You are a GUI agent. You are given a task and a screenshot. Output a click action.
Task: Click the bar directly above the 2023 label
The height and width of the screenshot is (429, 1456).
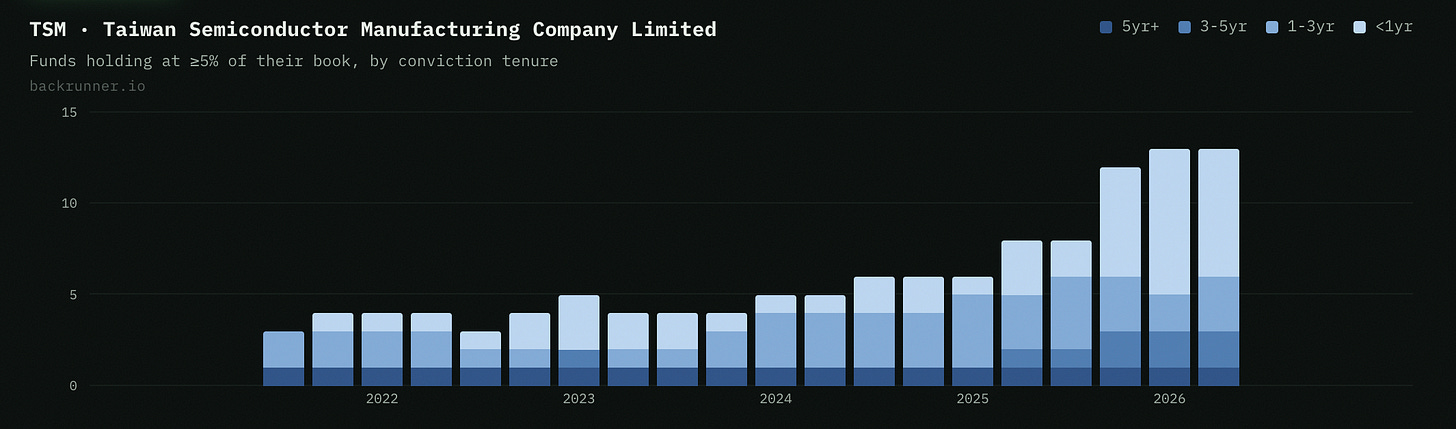click(579, 340)
